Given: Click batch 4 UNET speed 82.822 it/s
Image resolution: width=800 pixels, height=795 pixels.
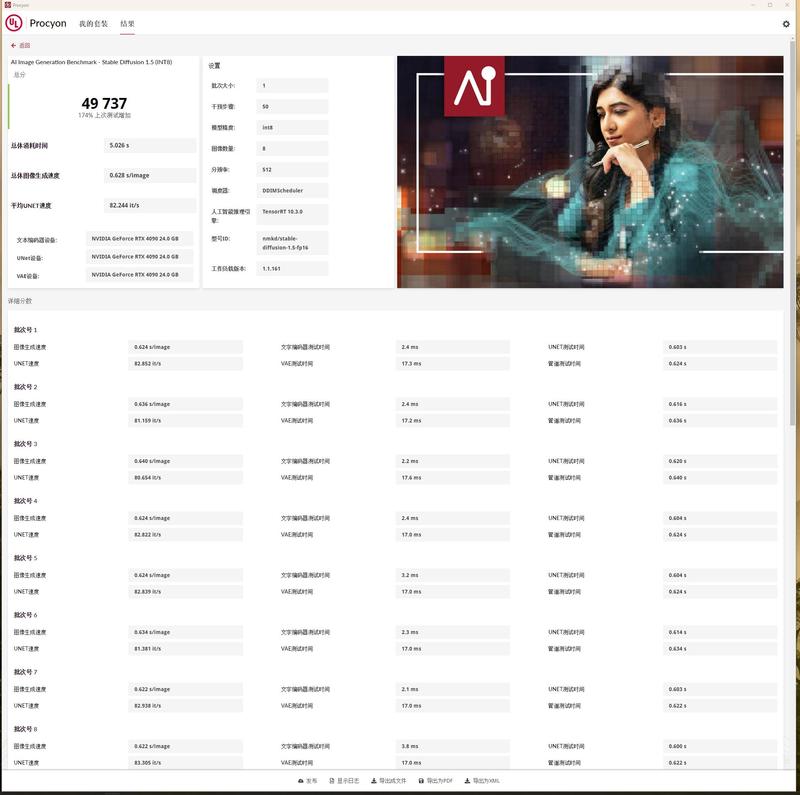Looking at the screenshot, I should (185, 535).
